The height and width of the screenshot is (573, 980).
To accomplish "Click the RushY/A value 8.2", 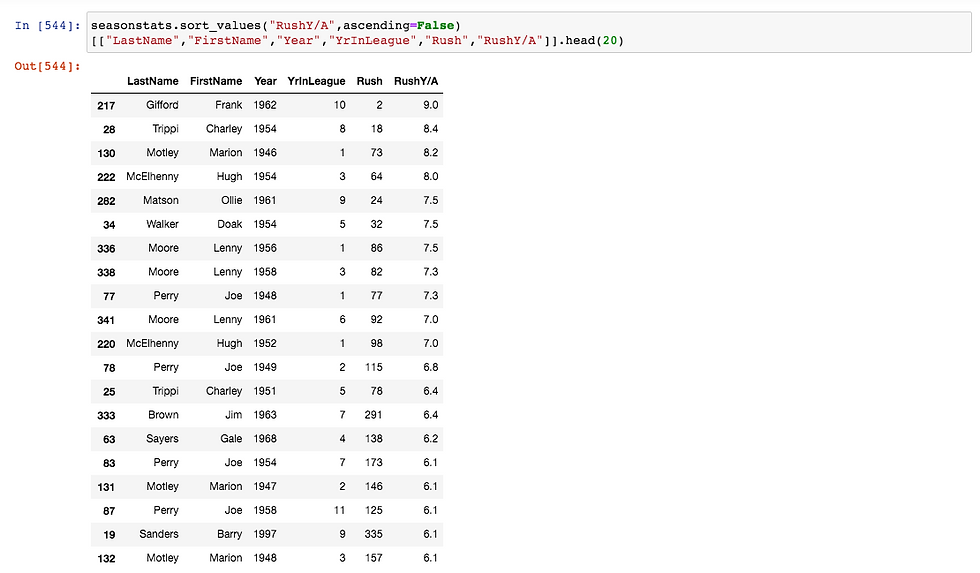I will [431, 152].
